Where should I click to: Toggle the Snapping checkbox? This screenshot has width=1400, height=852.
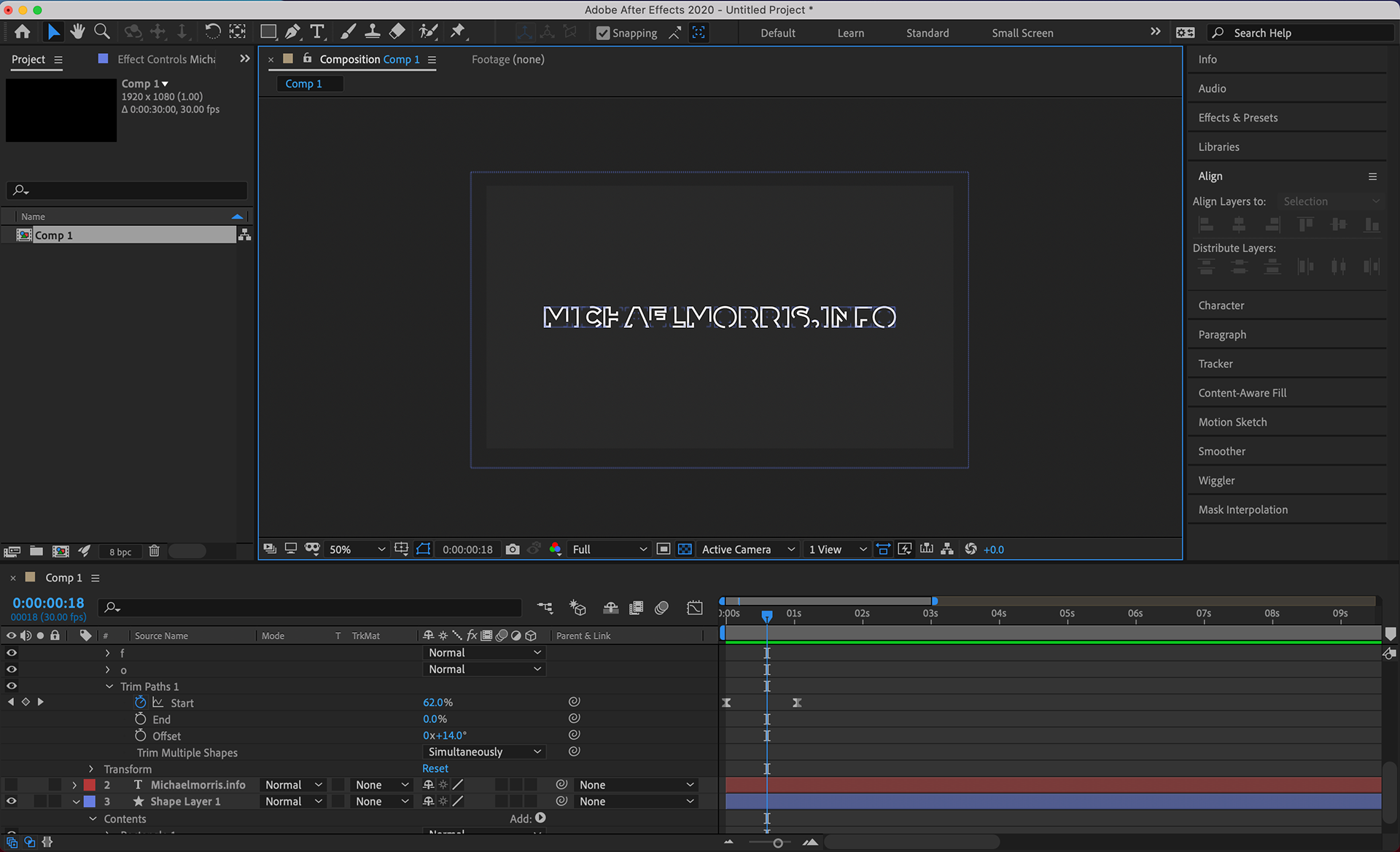pyautogui.click(x=603, y=33)
